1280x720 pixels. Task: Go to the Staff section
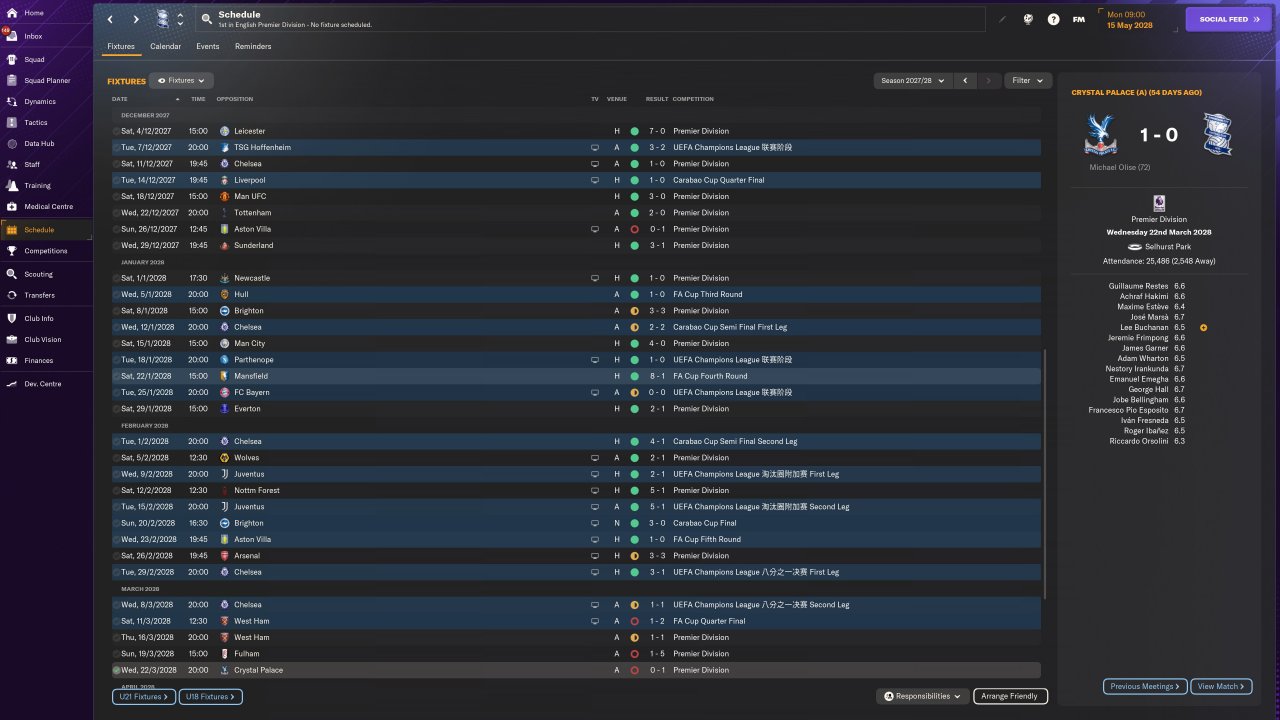click(33, 164)
